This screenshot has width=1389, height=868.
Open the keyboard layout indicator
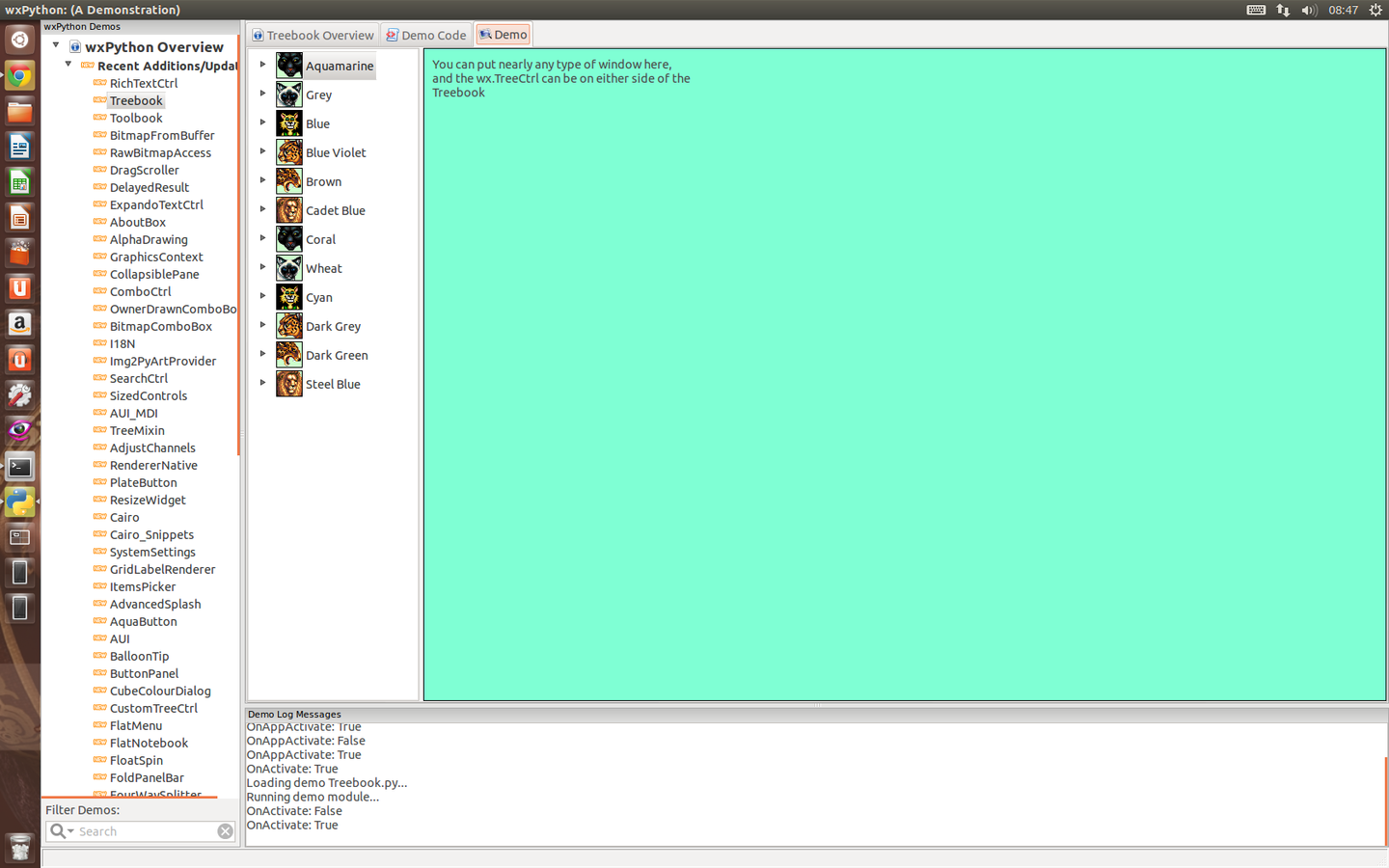click(x=1256, y=10)
